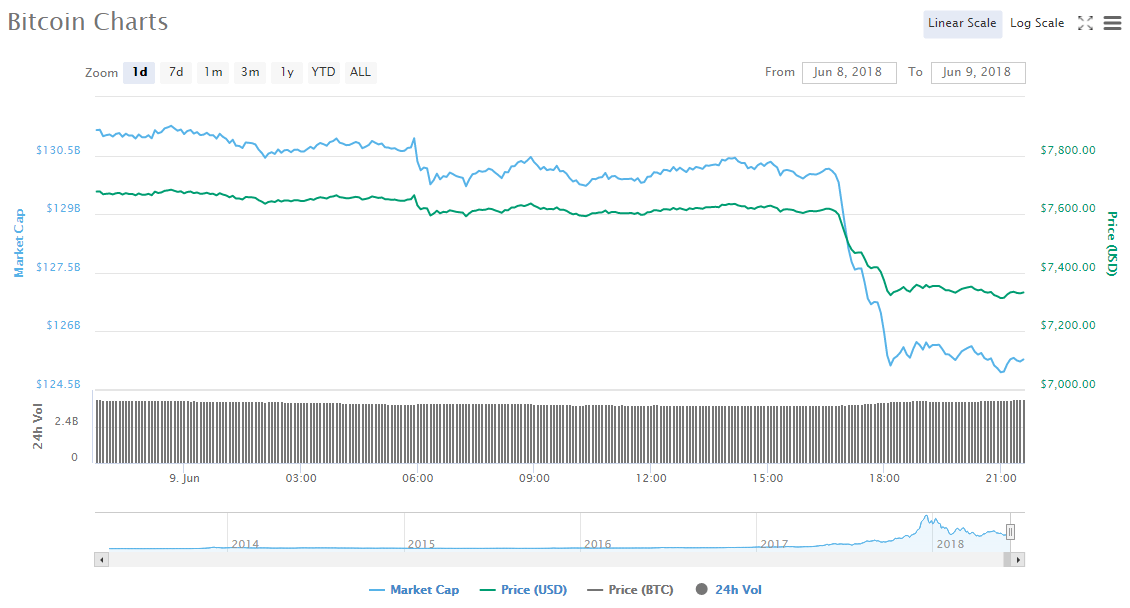This screenshot has height=608, width=1130.
Task: Click the horizontal scrollbar below the navigator
Action: pyautogui.click(x=560, y=560)
